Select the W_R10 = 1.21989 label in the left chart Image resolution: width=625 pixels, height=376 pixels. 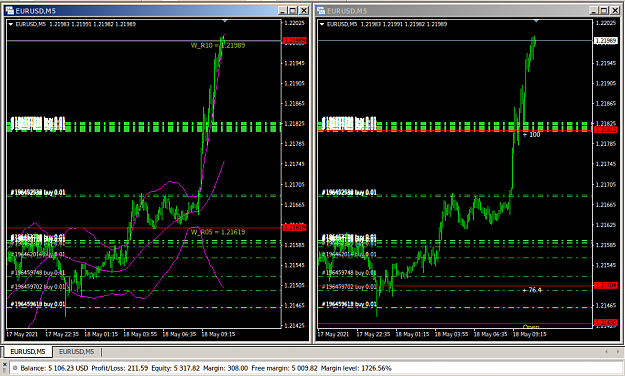click(x=218, y=45)
